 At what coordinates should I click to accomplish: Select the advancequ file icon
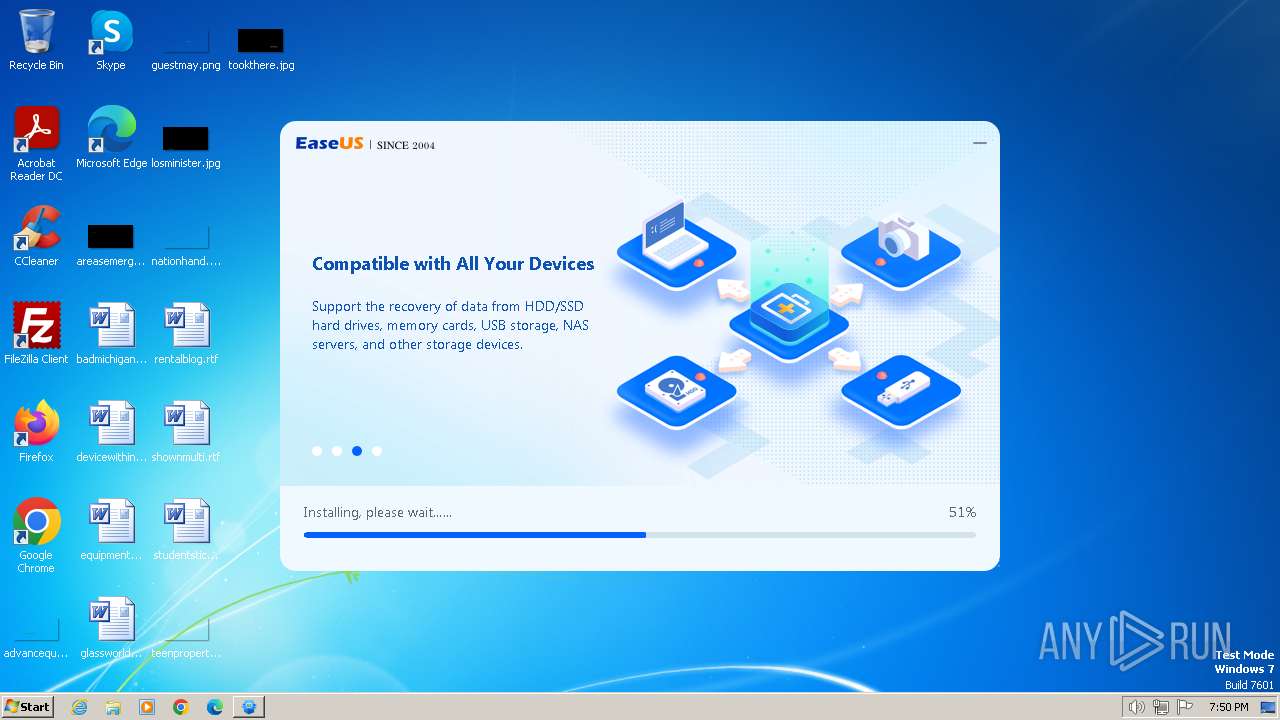(x=36, y=638)
